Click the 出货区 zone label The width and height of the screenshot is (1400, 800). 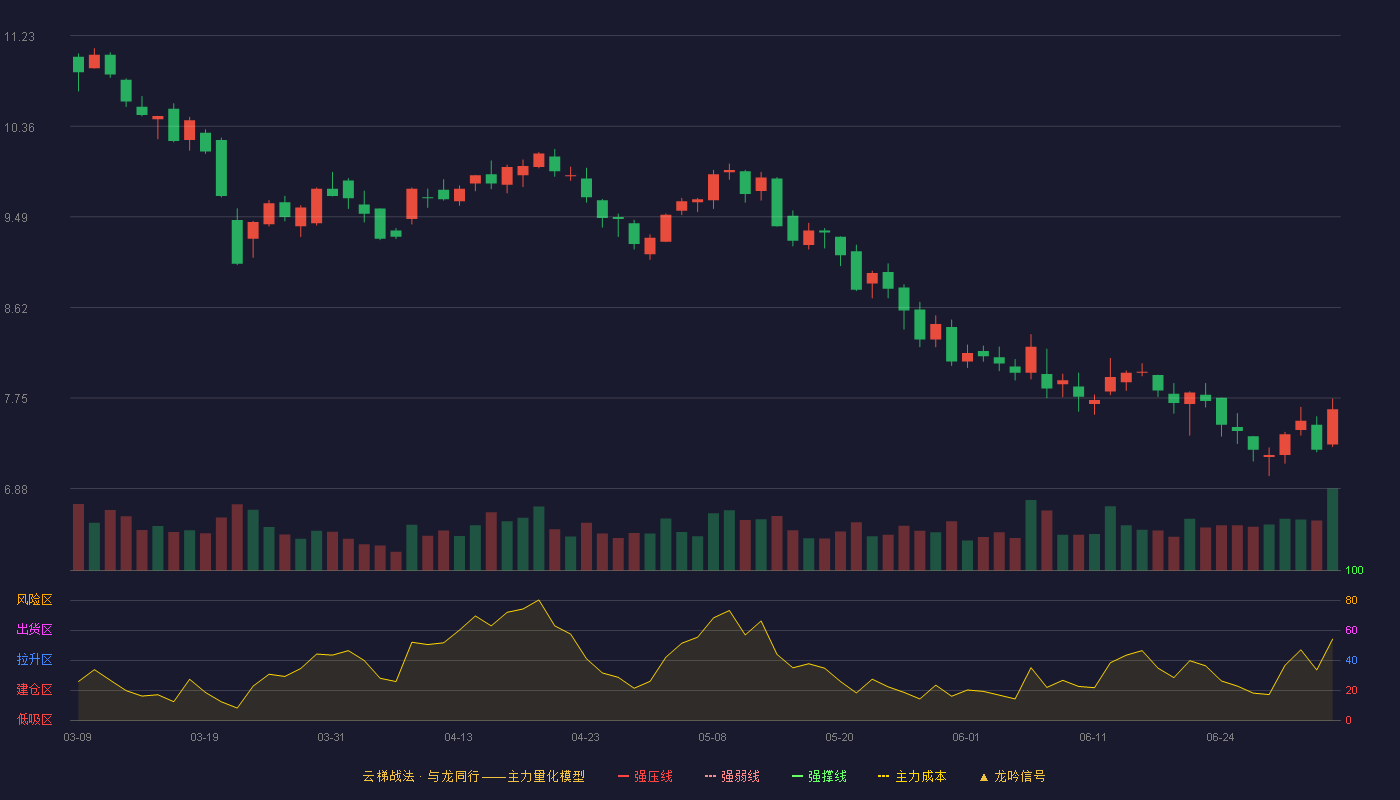[x=35, y=630]
